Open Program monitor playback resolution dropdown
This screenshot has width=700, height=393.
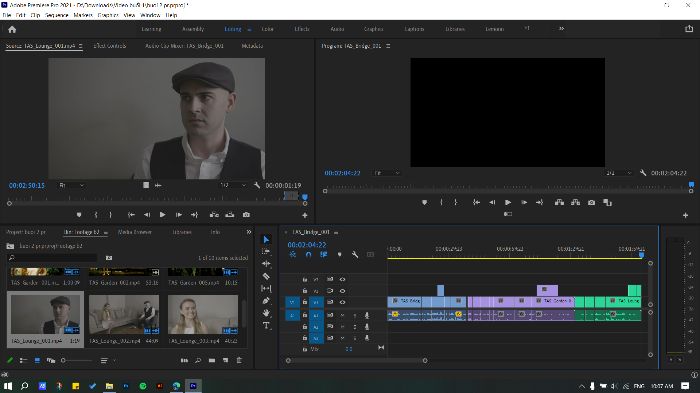pyautogui.click(x=619, y=173)
